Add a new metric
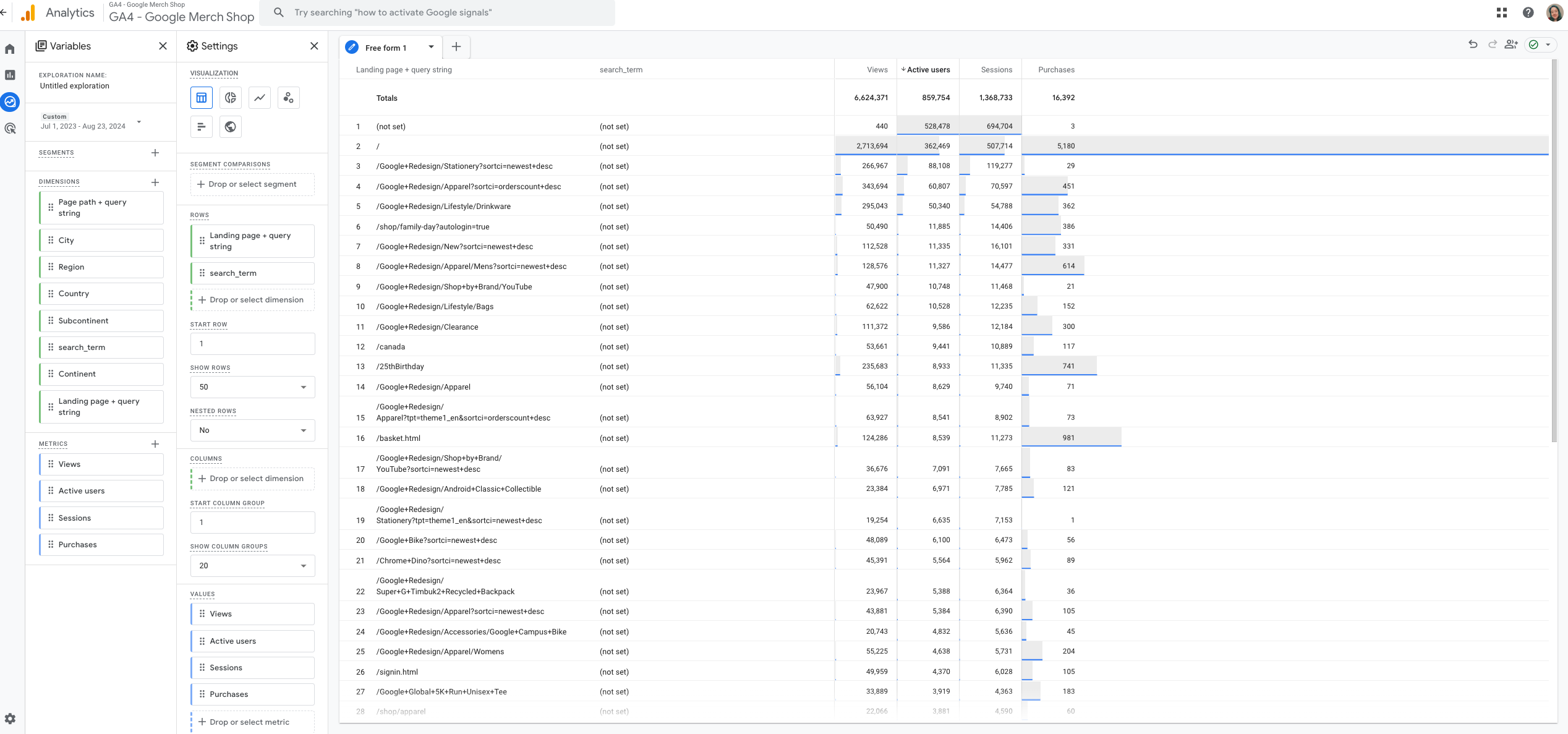1568x734 pixels. (155, 444)
